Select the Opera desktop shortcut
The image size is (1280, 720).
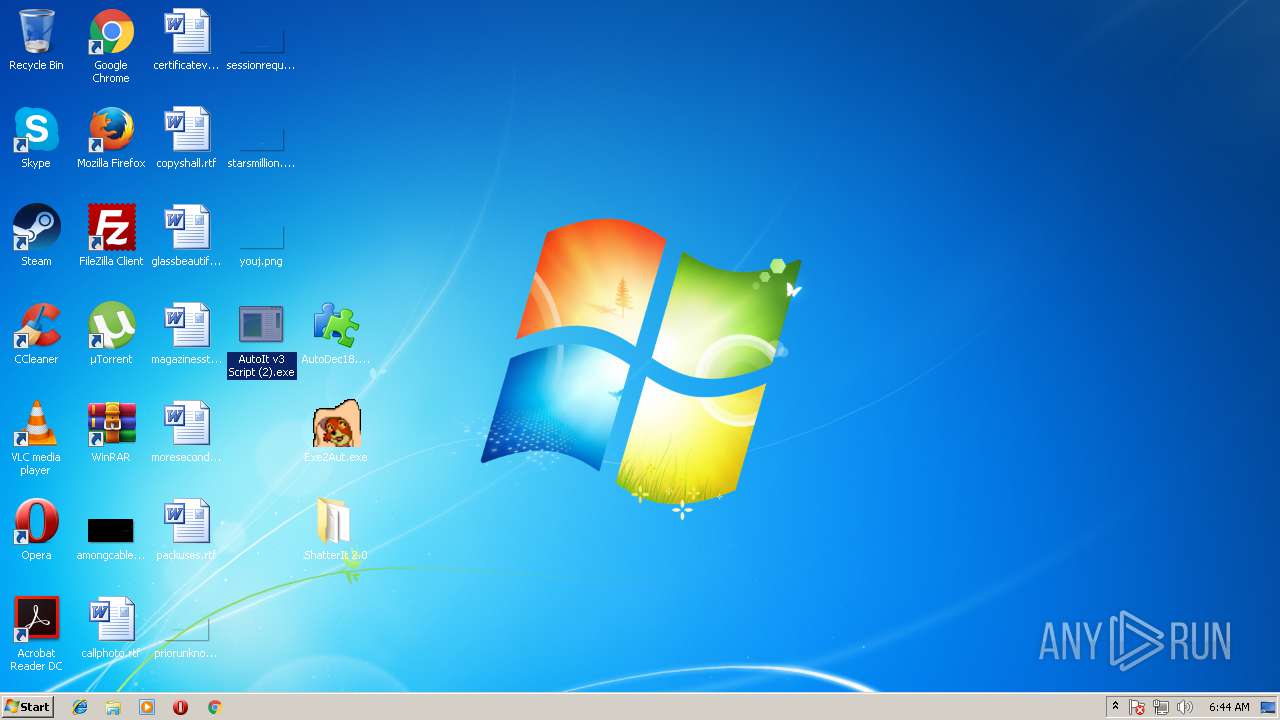click(x=36, y=530)
